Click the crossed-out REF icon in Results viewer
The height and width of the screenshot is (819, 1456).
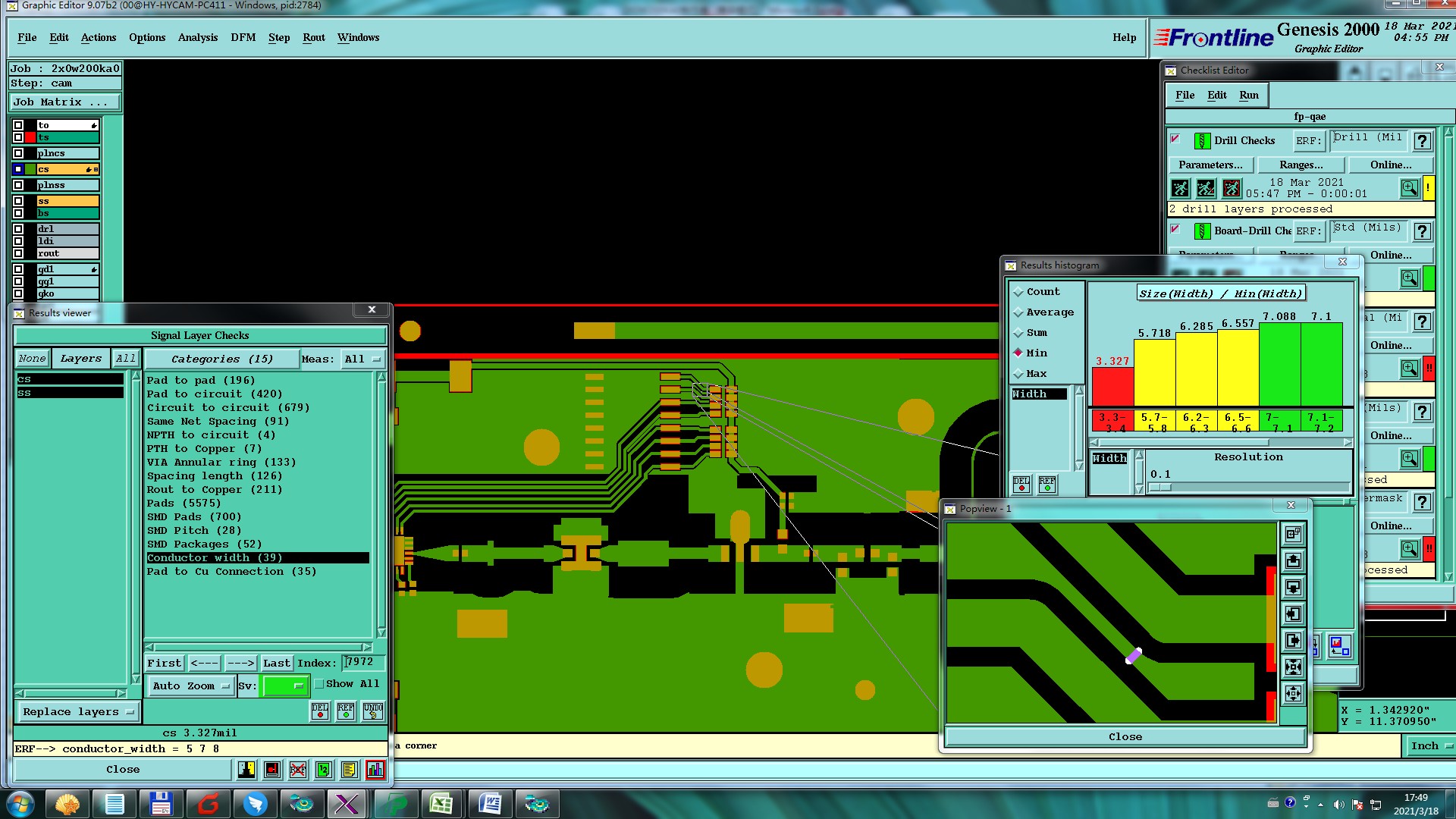pos(298,770)
